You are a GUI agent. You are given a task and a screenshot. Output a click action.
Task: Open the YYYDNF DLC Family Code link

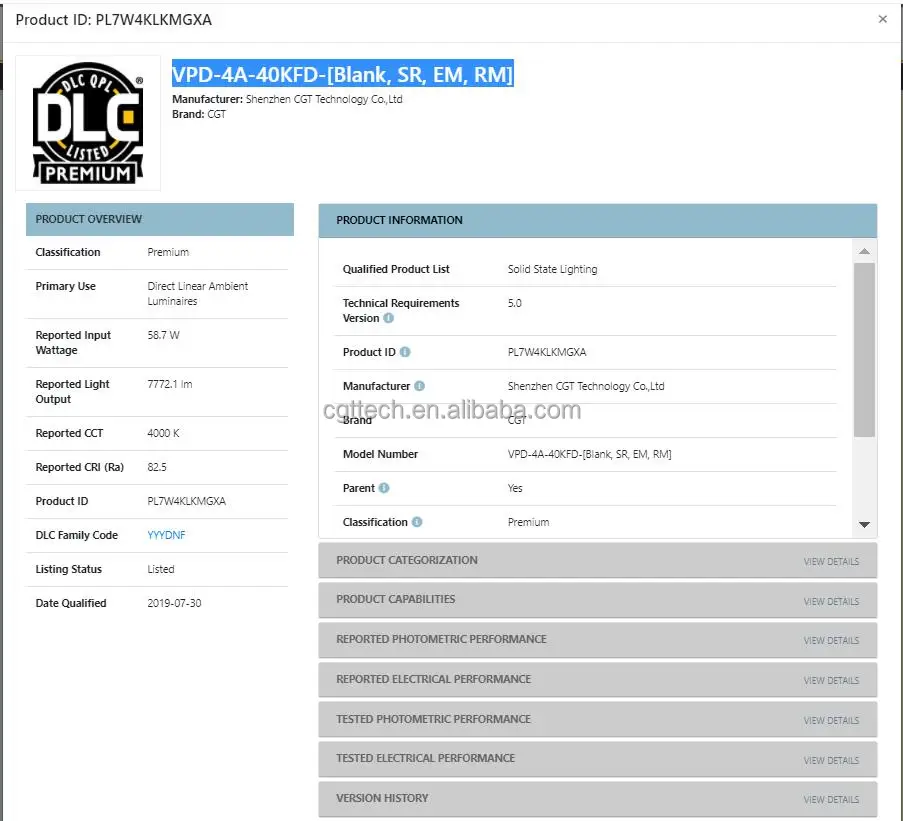(x=166, y=535)
